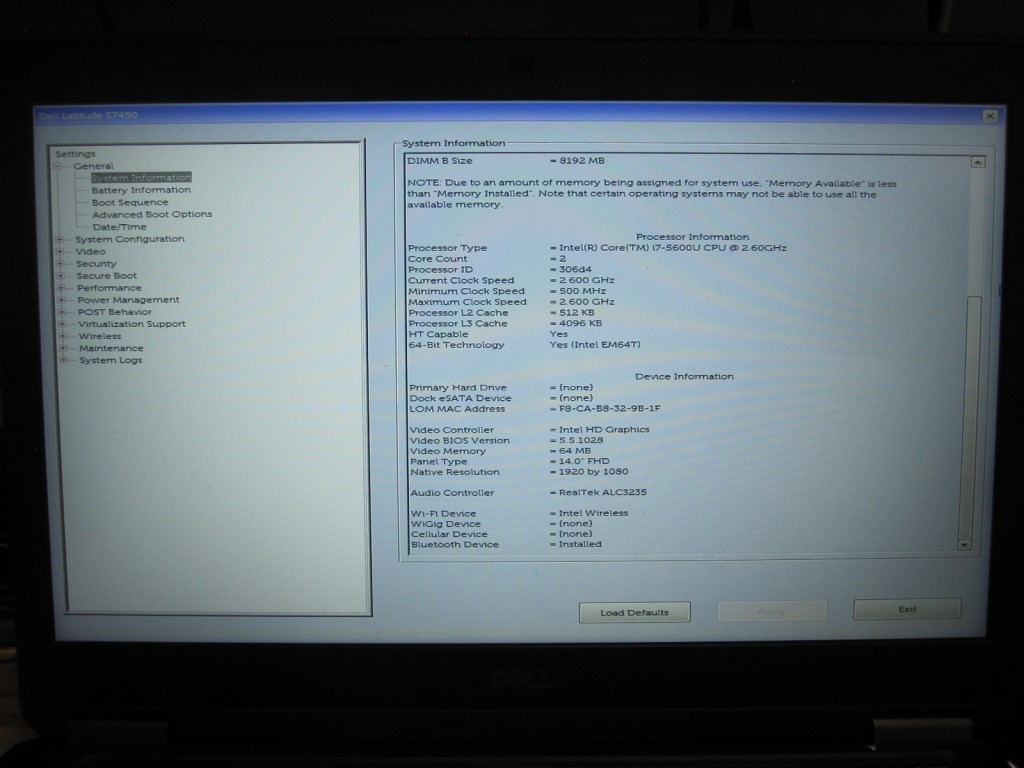Select the Security category
1024x768 pixels.
[x=96, y=264]
